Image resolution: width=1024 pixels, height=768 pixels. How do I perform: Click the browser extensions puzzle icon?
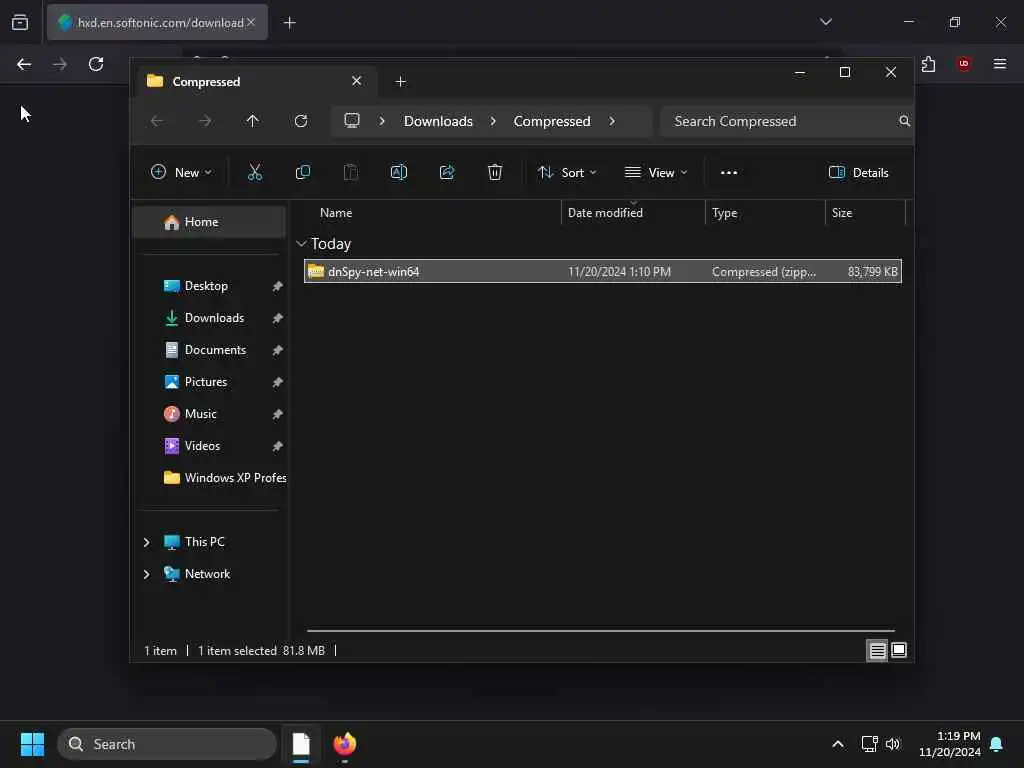[928, 64]
